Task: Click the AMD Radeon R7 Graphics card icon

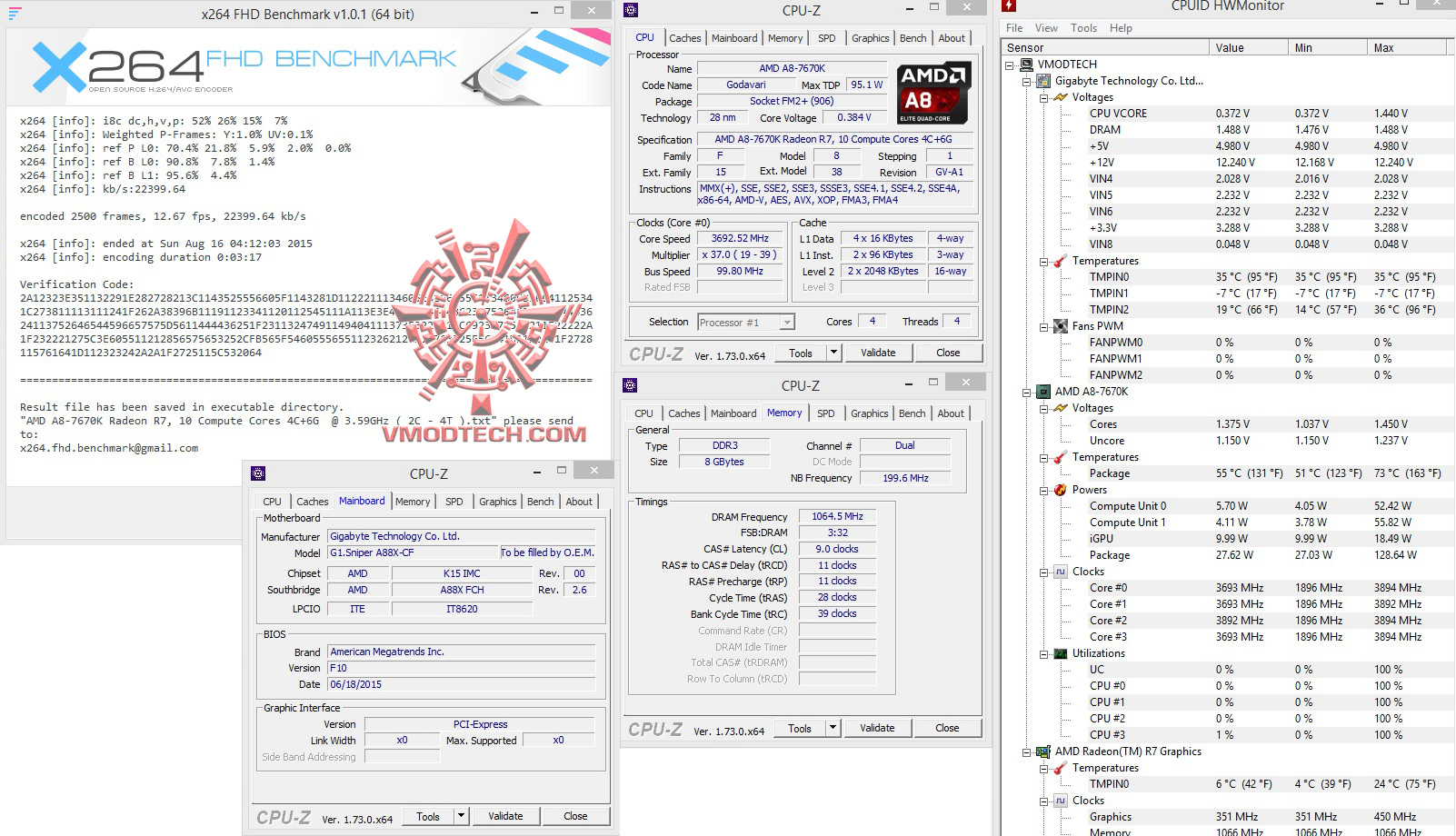Action: click(x=1043, y=751)
